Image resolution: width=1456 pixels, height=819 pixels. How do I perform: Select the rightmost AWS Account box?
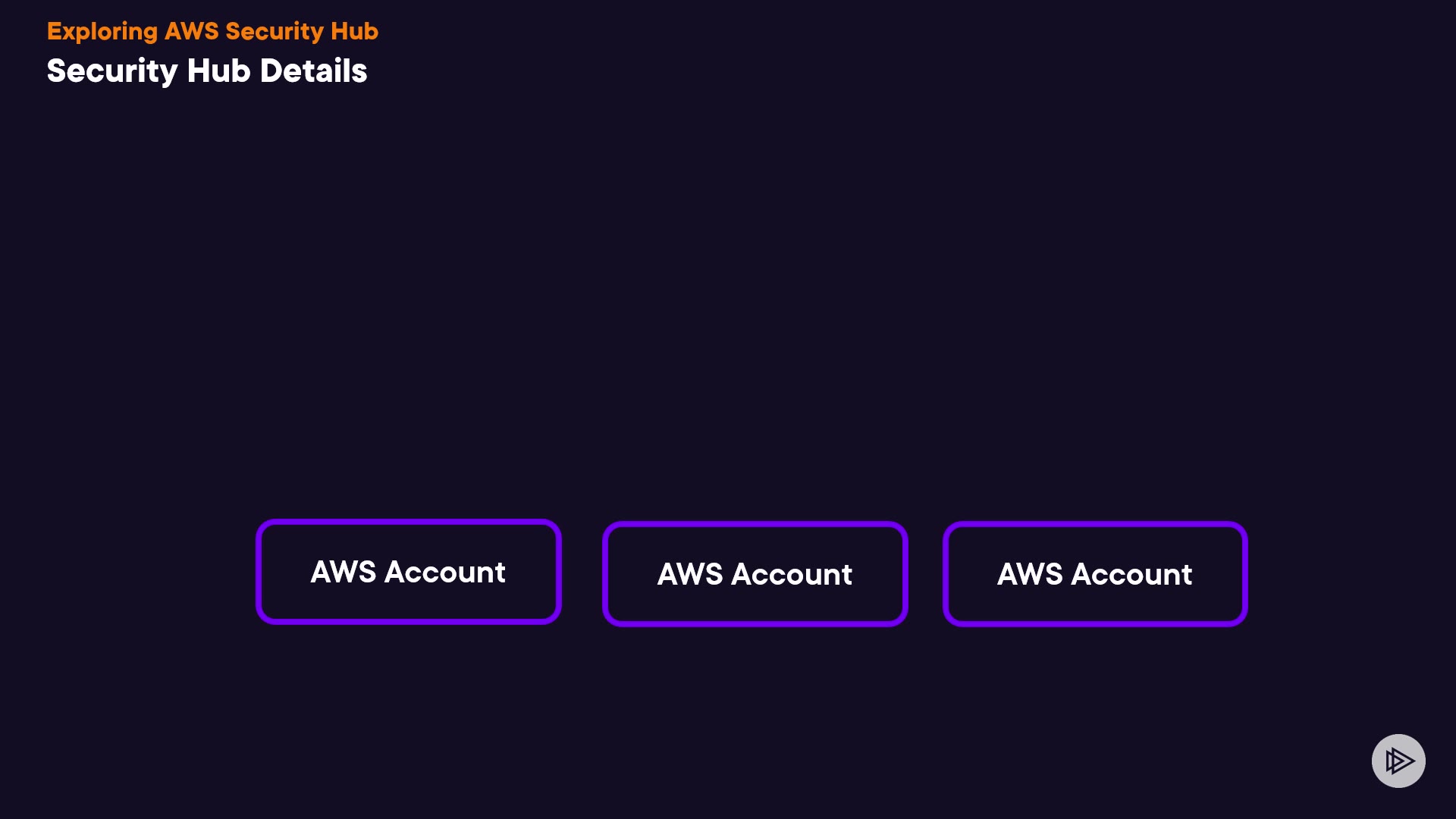[1094, 574]
